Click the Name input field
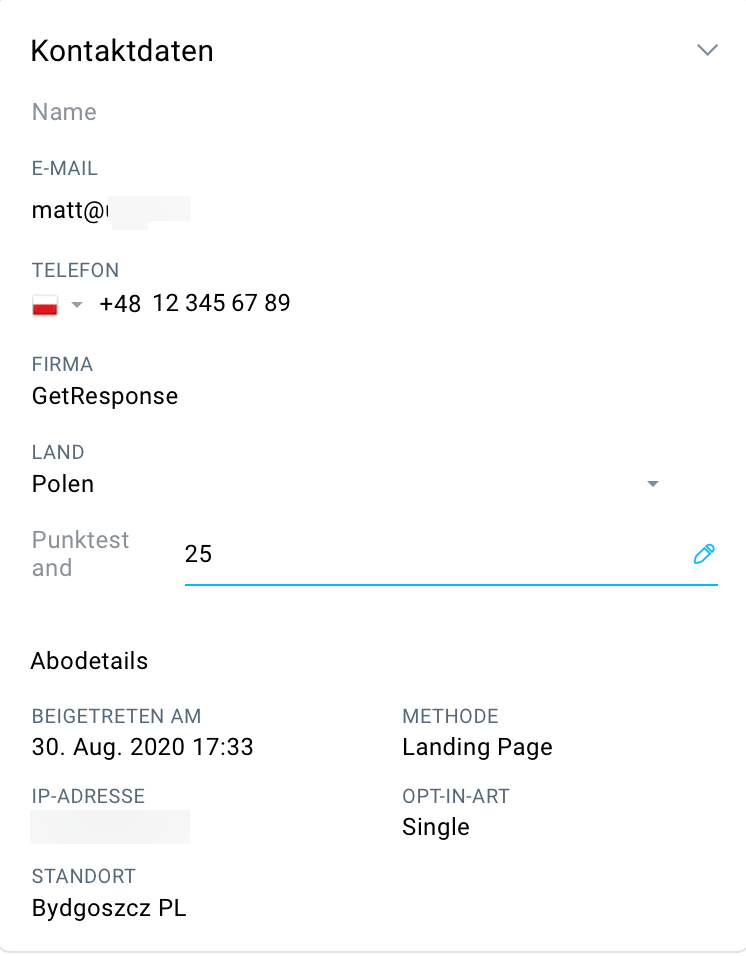The width and height of the screenshot is (746, 956). tap(374, 112)
